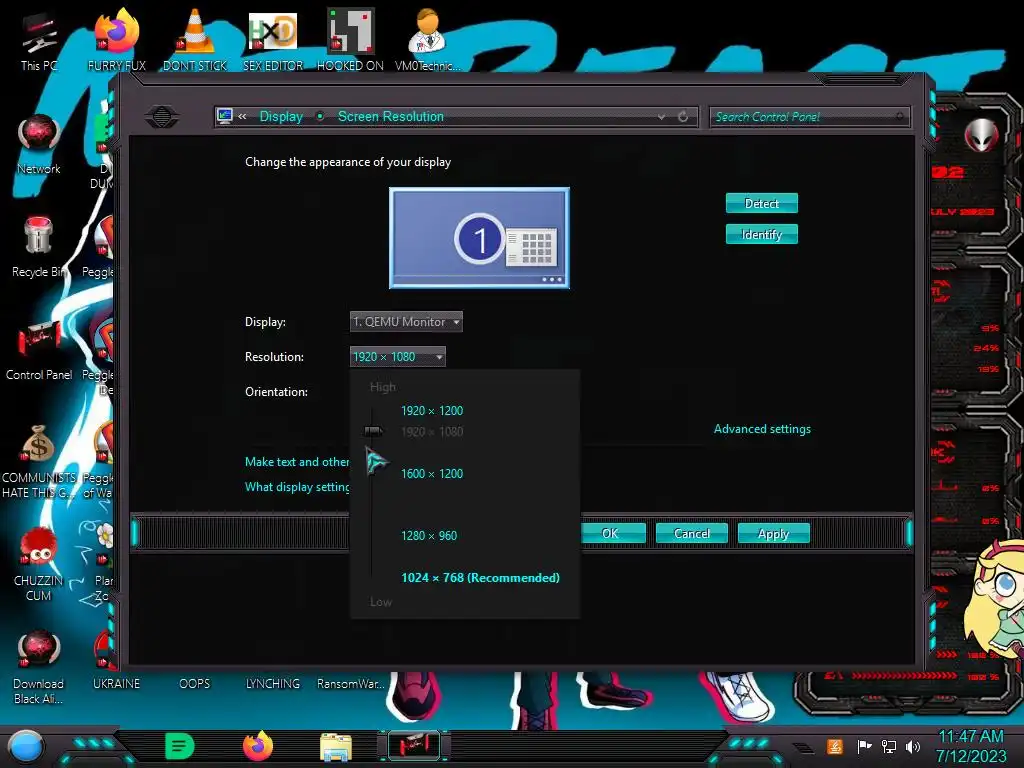This screenshot has height=768, width=1024.
Task: Refresh the Screen Resolution page
Action: click(683, 117)
